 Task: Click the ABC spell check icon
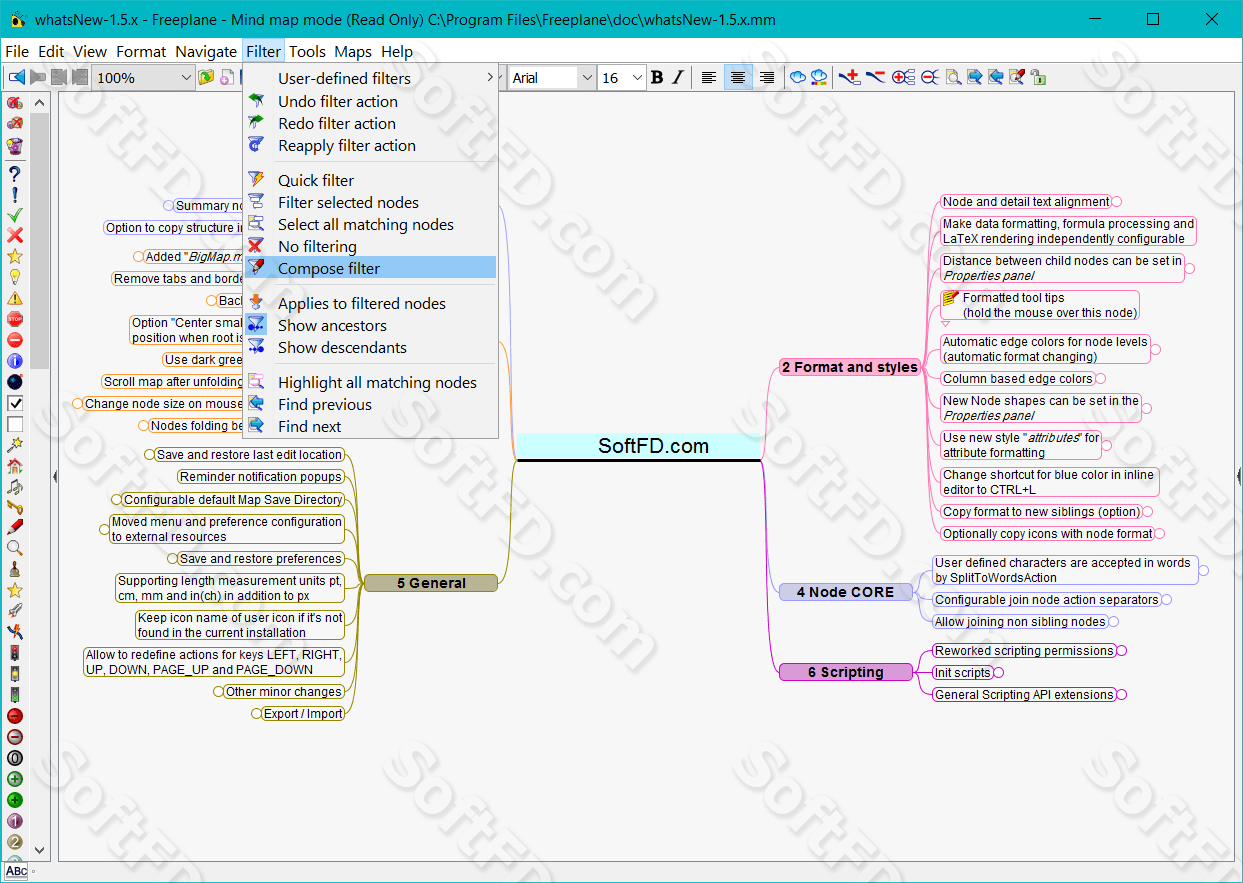(x=16, y=871)
